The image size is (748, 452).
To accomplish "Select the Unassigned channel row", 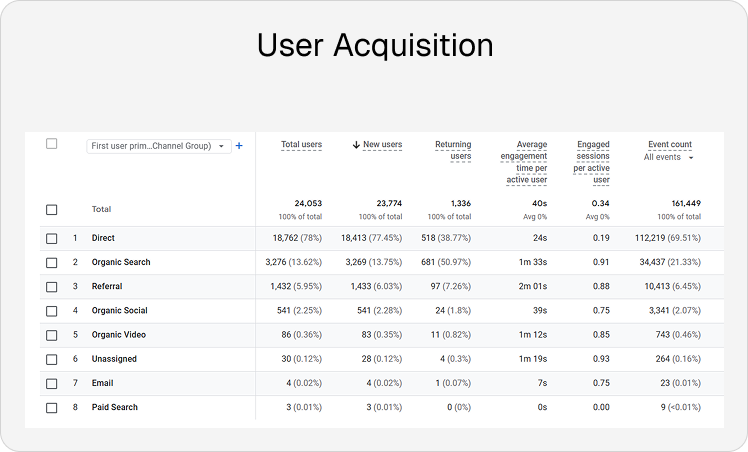I will [x=114, y=359].
